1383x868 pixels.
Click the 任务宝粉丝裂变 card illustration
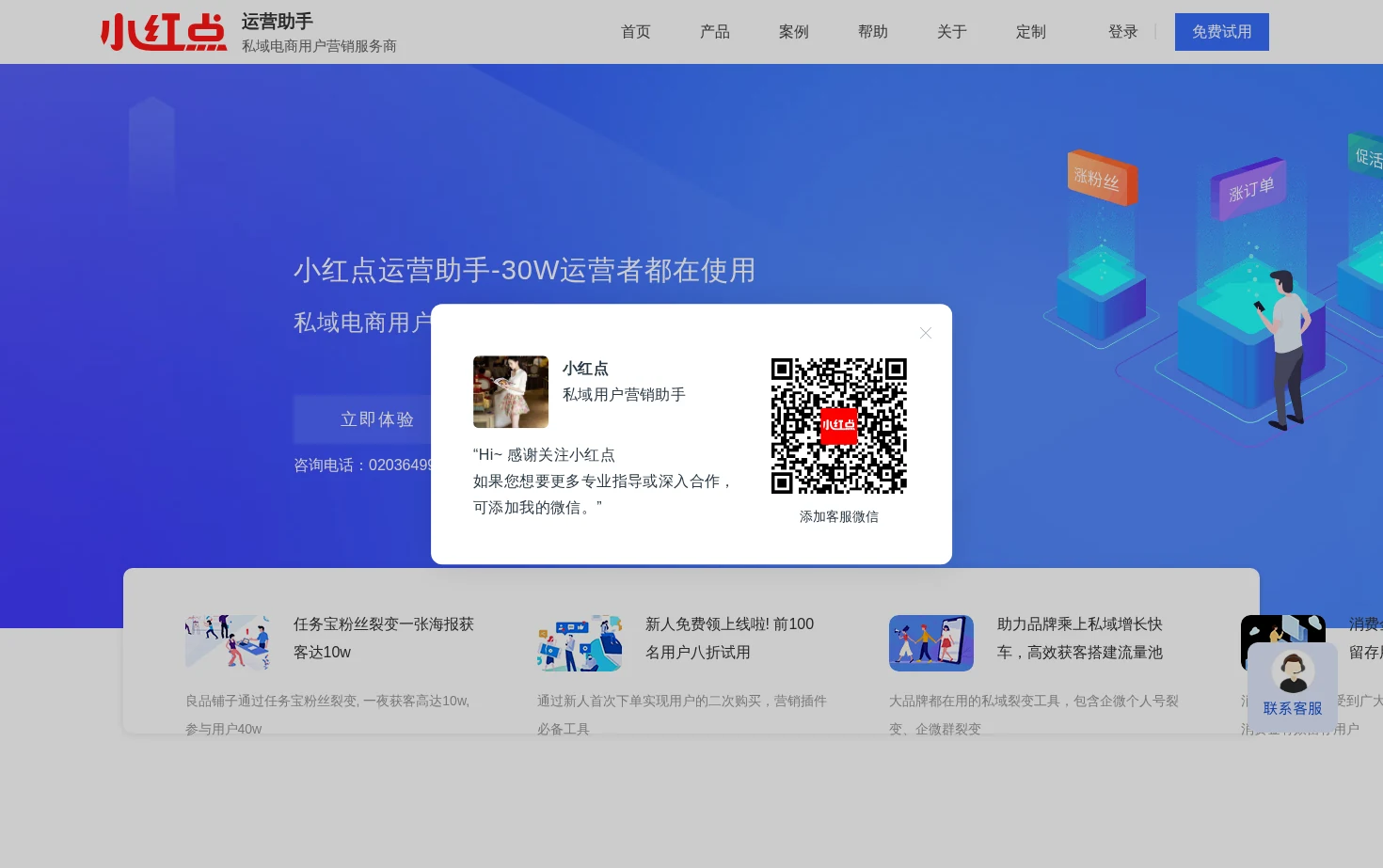click(x=228, y=643)
